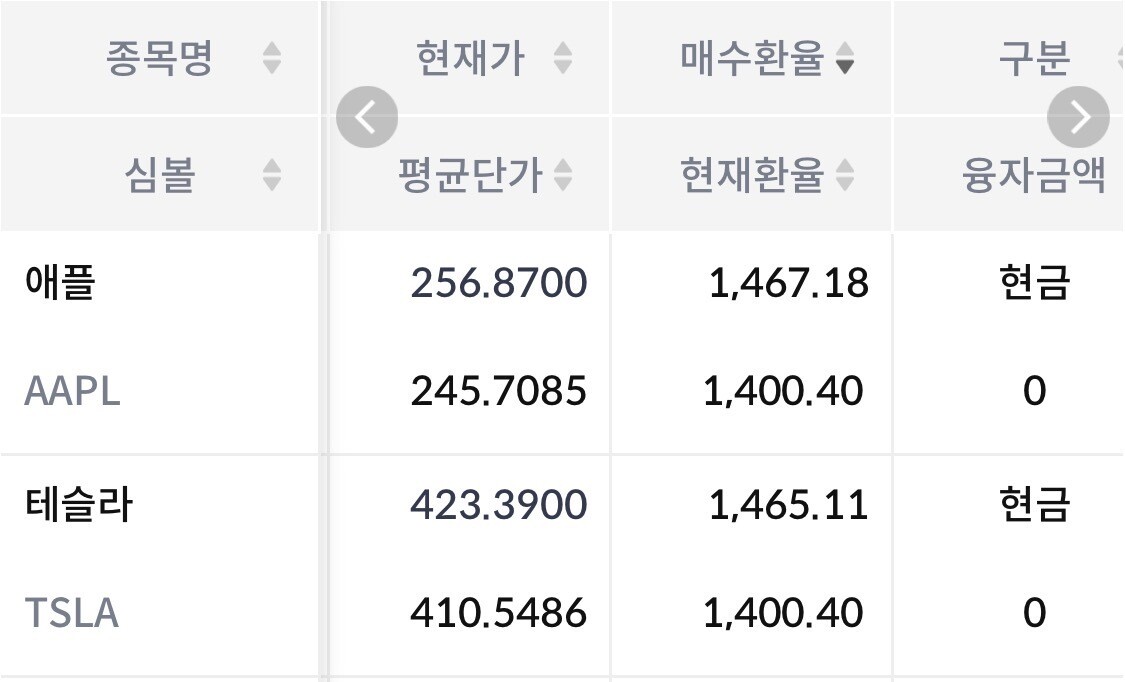Click the 현금 label in Apple row
The height and width of the screenshot is (682, 1125).
(1033, 283)
